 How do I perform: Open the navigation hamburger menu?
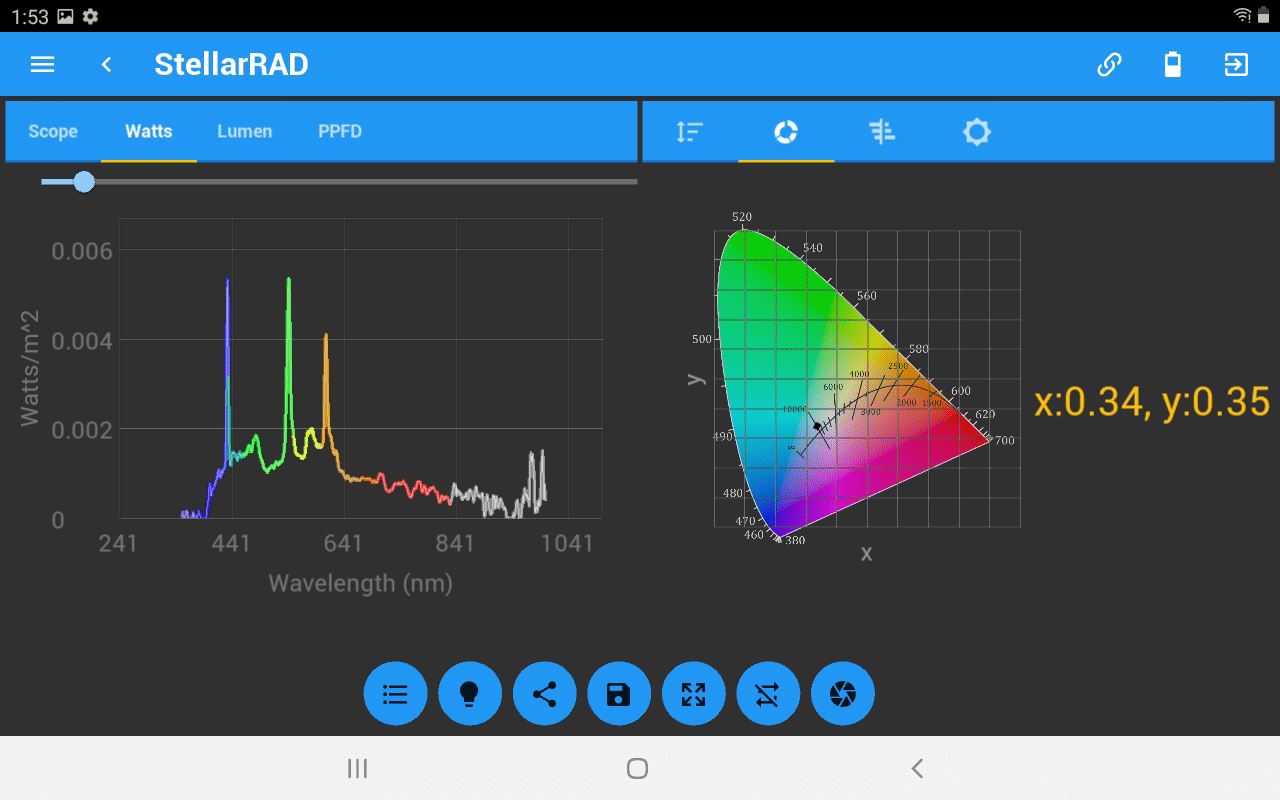(42, 64)
